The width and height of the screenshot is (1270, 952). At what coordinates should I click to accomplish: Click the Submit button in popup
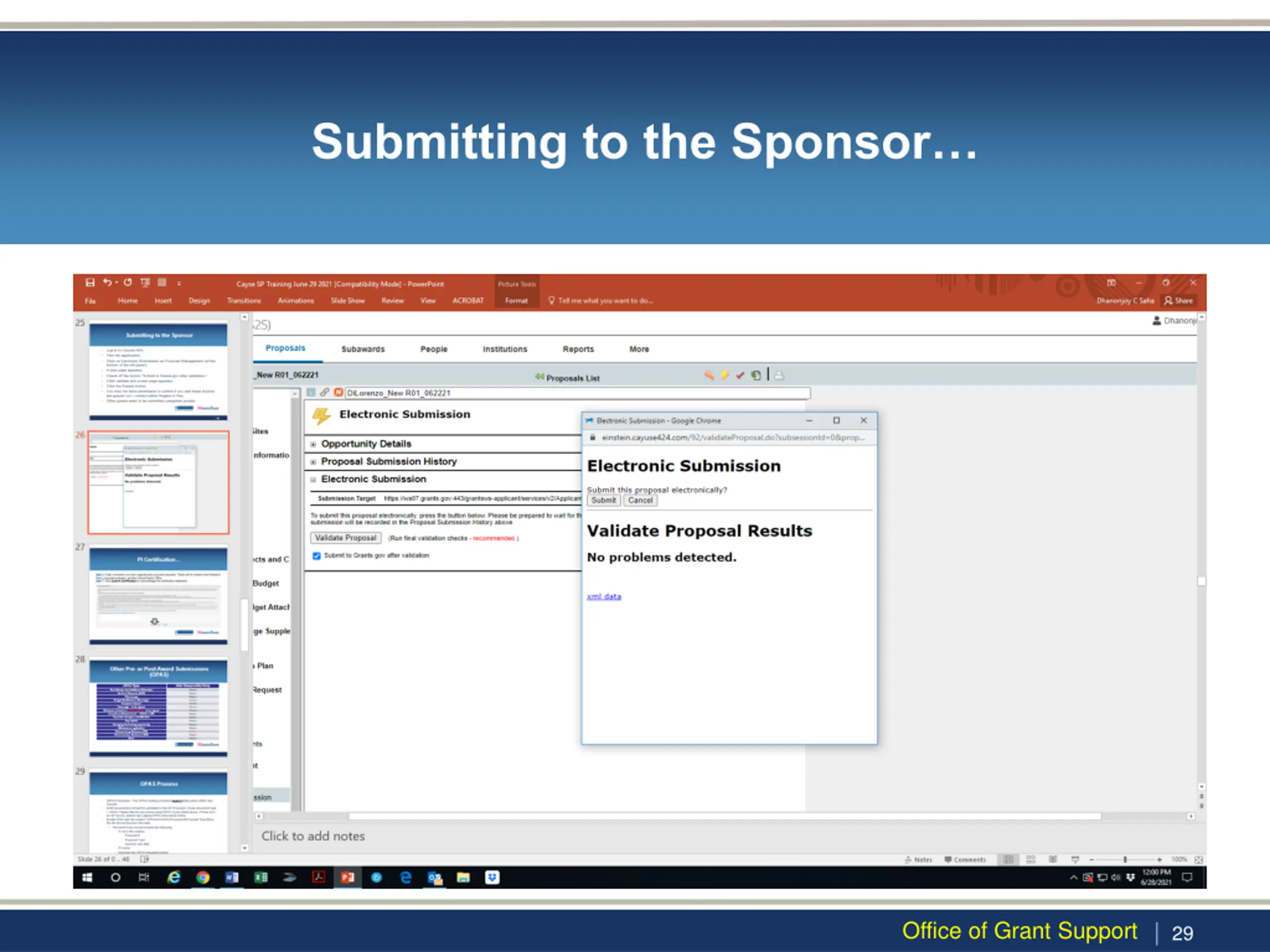pyautogui.click(x=603, y=500)
